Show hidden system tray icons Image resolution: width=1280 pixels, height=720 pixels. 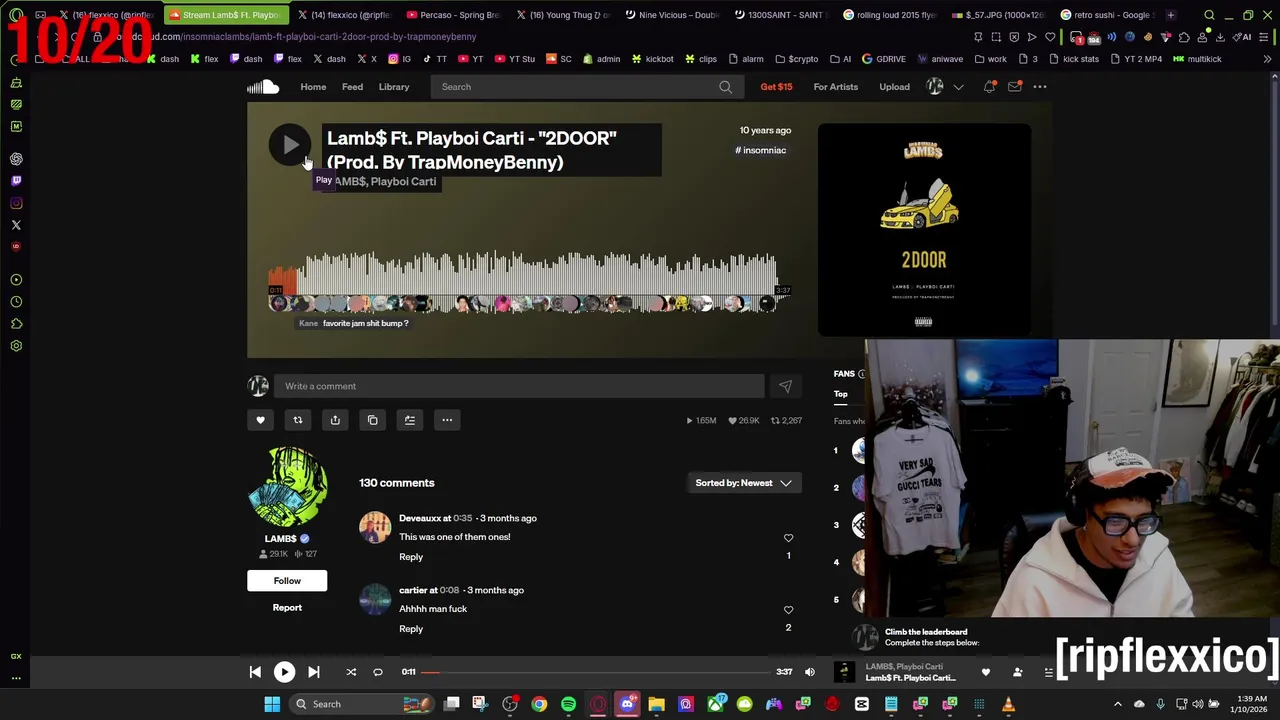(x=1118, y=704)
